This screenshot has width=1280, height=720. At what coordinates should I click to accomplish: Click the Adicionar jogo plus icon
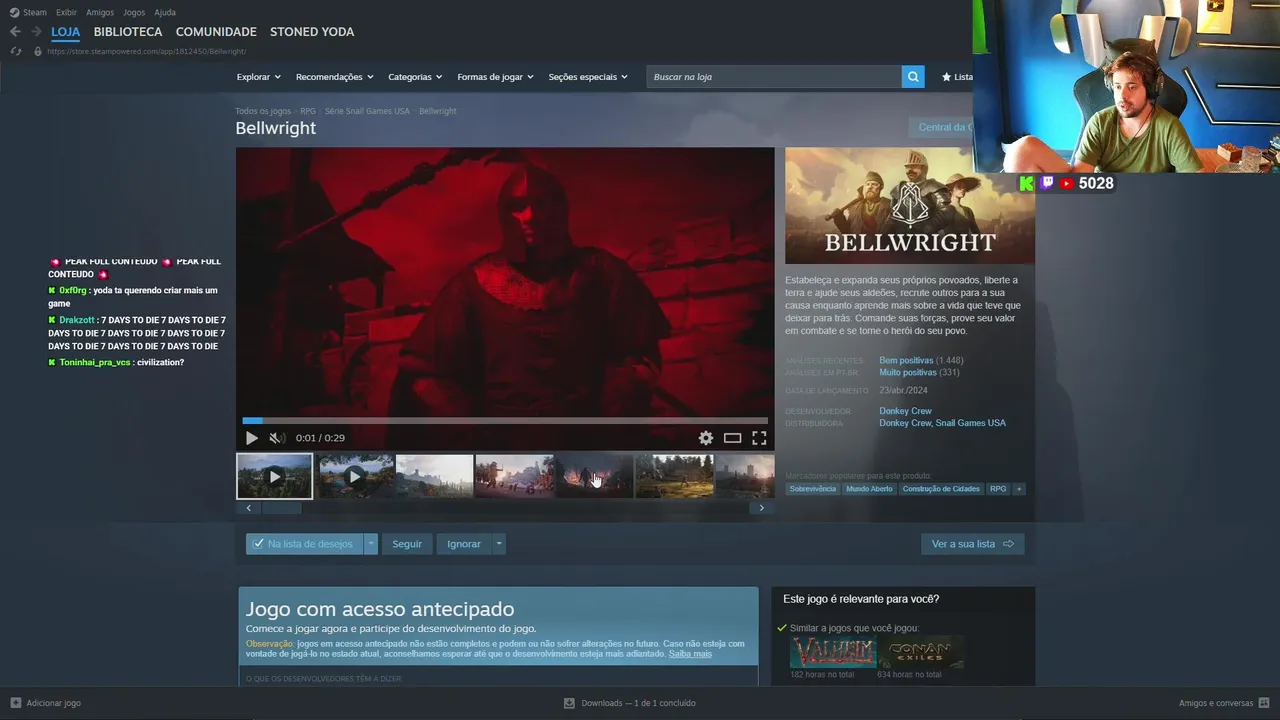15,703
